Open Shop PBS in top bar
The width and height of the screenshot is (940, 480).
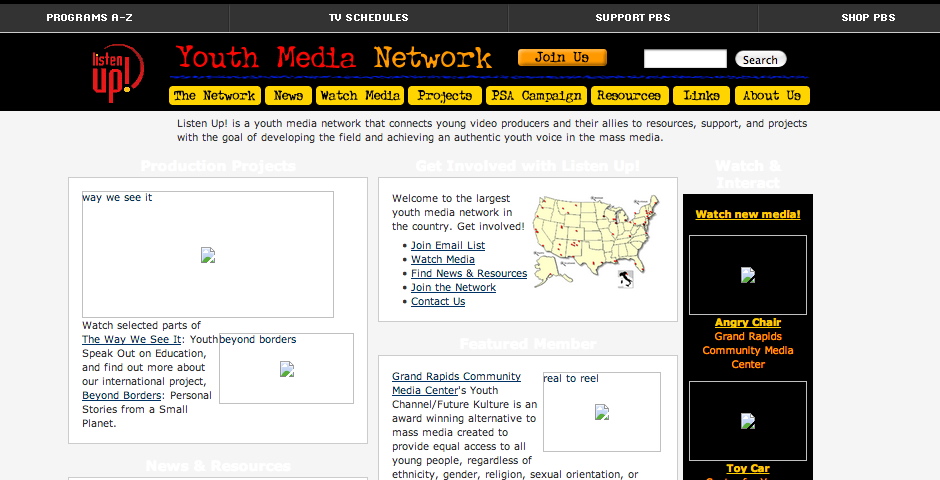click(868, 17)
